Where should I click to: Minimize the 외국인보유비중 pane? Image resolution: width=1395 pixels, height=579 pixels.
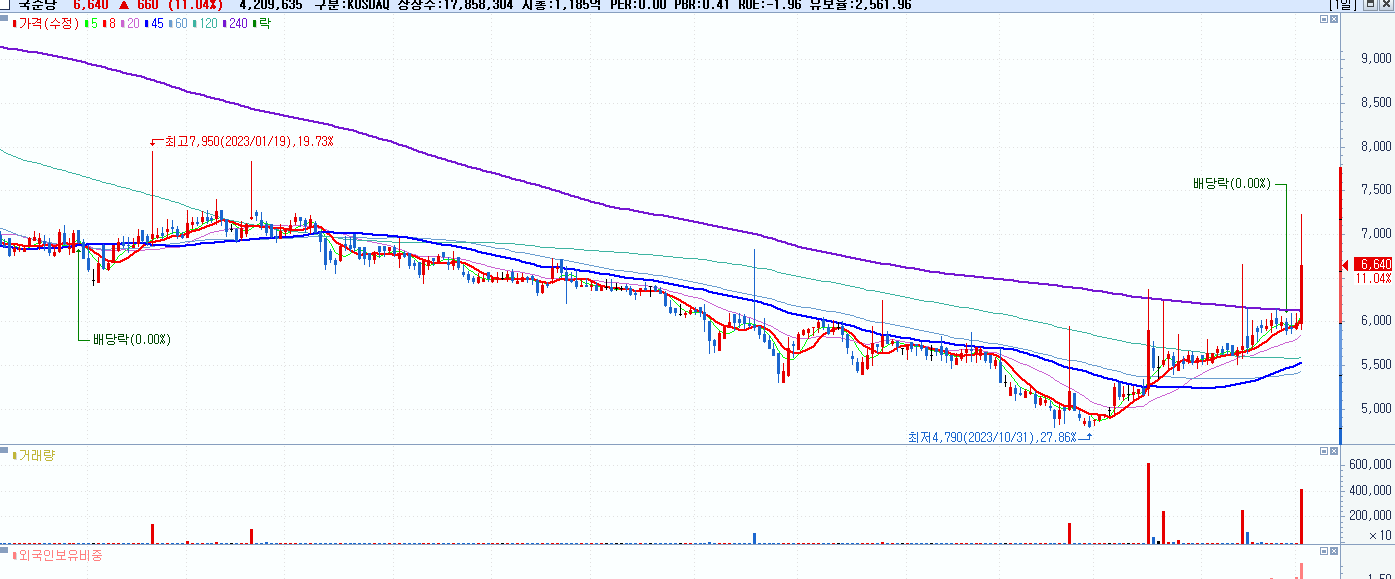1323,552
